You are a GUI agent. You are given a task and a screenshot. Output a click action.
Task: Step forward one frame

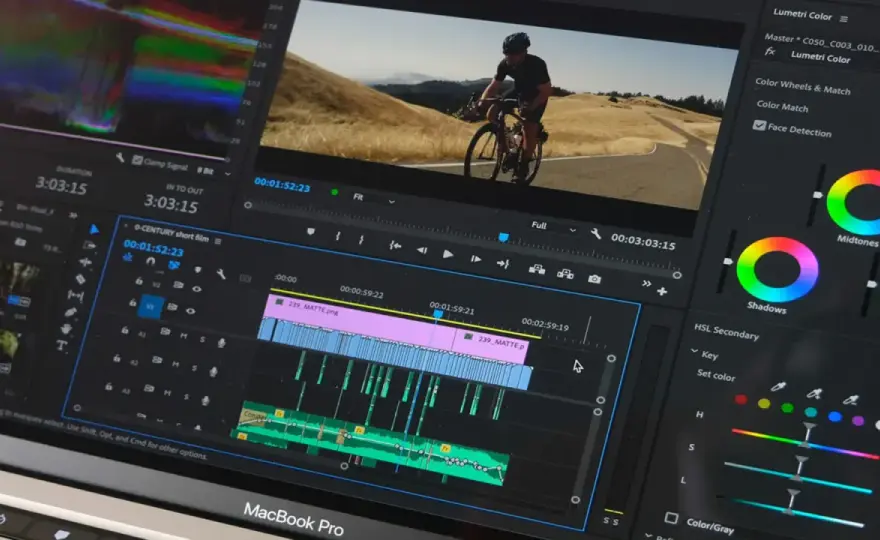(476, 259)
